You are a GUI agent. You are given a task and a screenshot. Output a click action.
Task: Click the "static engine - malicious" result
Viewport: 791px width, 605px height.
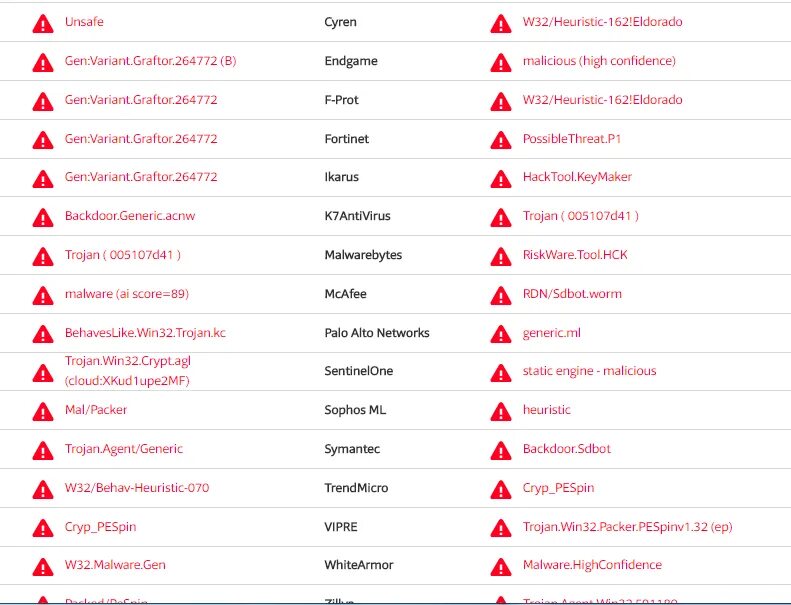[589, 371]
